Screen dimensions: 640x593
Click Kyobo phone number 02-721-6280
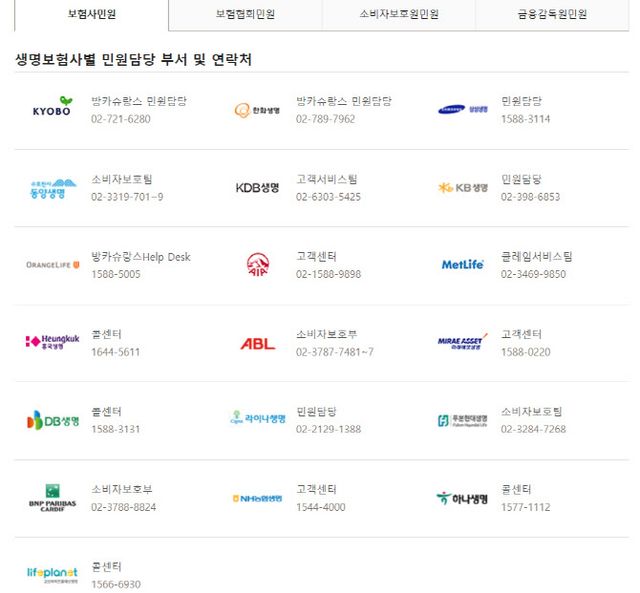point(121,119)
